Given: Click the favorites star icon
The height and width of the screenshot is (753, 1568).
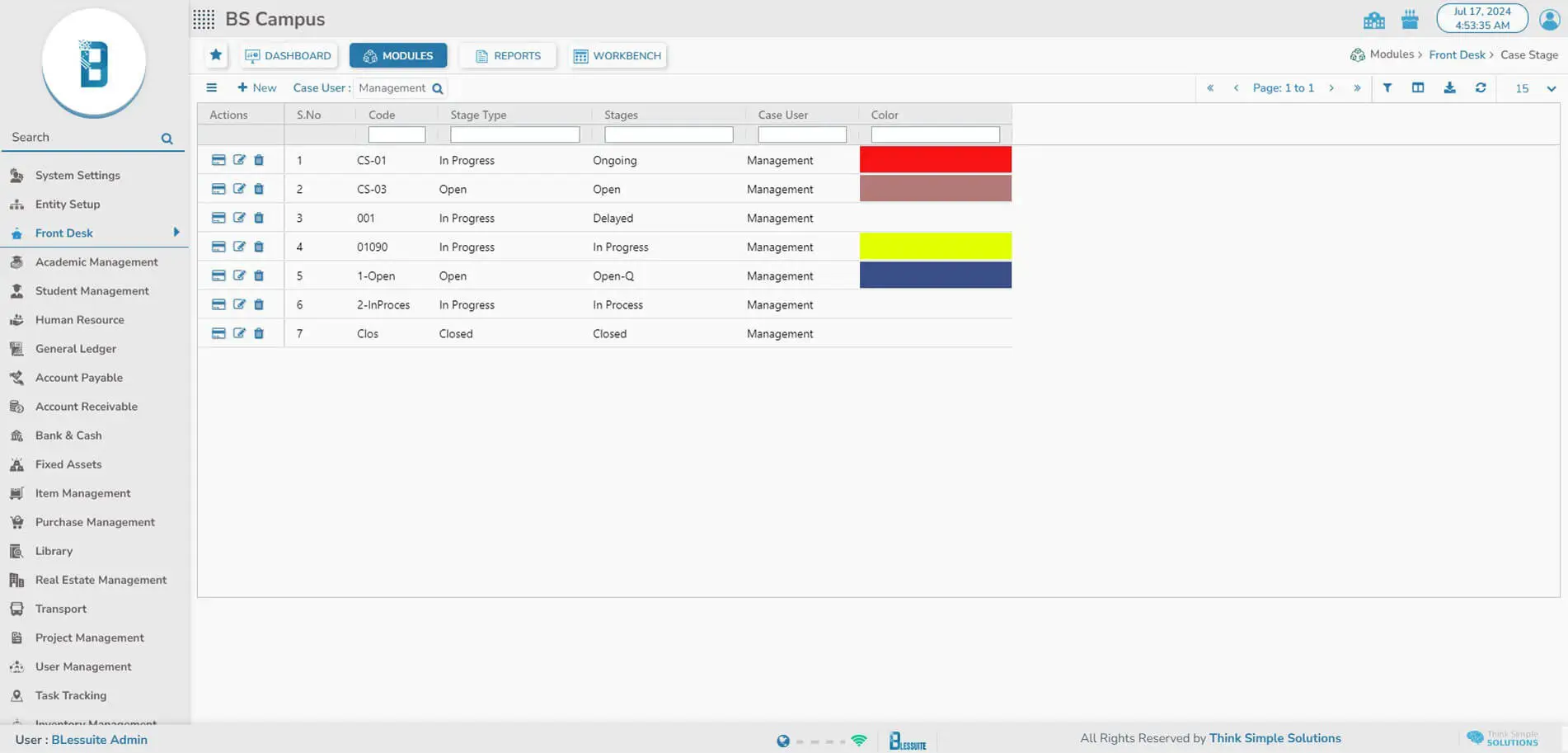Looking at the screenshot, I should (x=216, y=55).
